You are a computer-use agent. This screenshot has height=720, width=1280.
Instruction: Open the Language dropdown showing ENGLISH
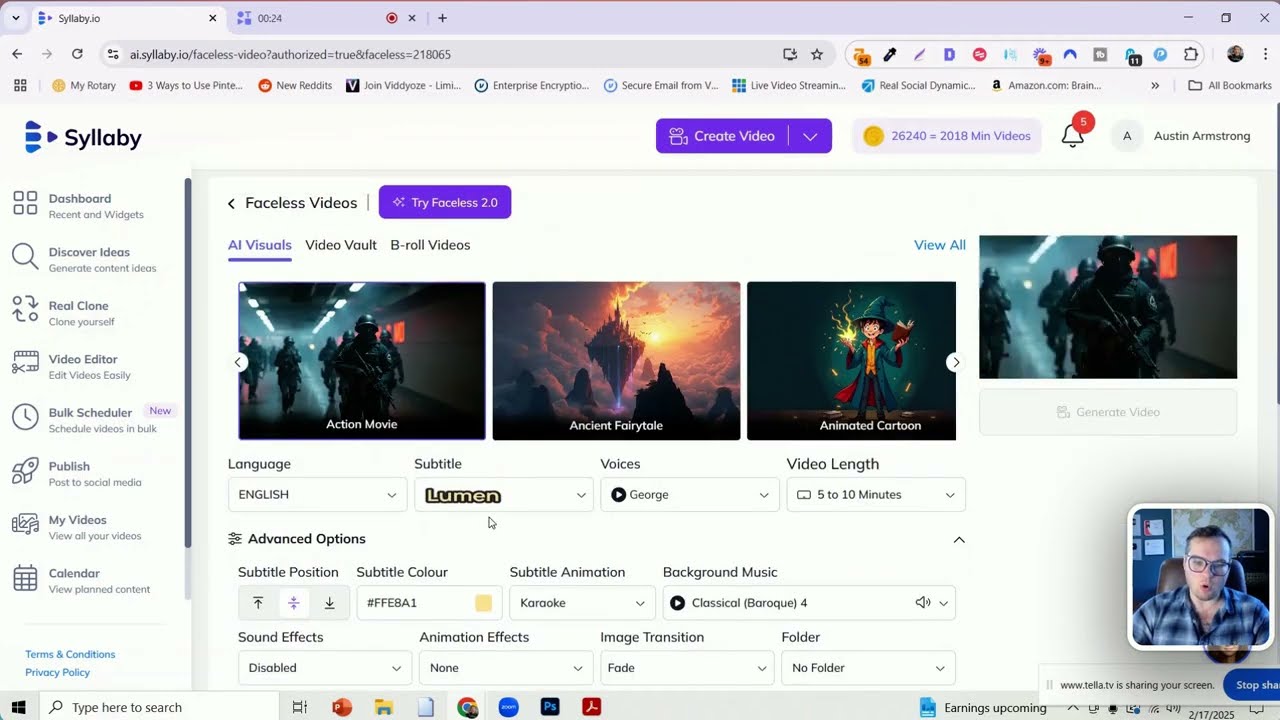[317, 495]
